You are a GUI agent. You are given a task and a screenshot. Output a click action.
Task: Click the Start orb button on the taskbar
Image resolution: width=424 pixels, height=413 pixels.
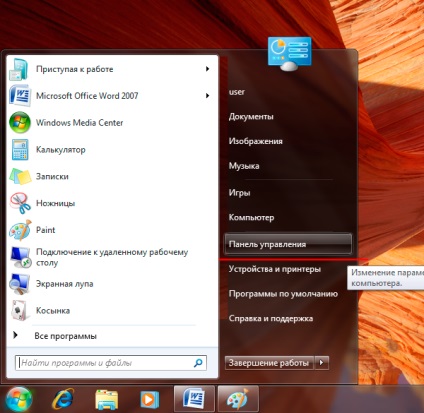click(19, 399)
